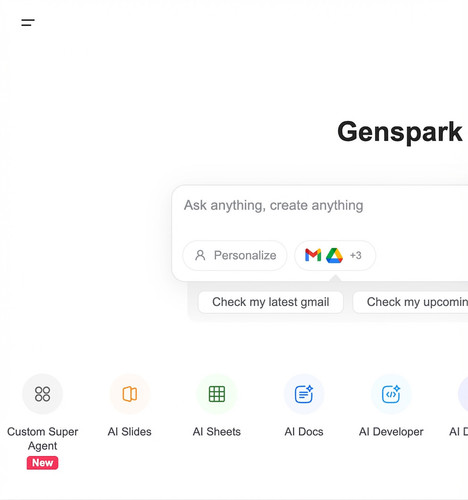Click the Genspark heading
The width and height of the screenshot is (468, 500).
pyautogui.click(x=400, y=132)
